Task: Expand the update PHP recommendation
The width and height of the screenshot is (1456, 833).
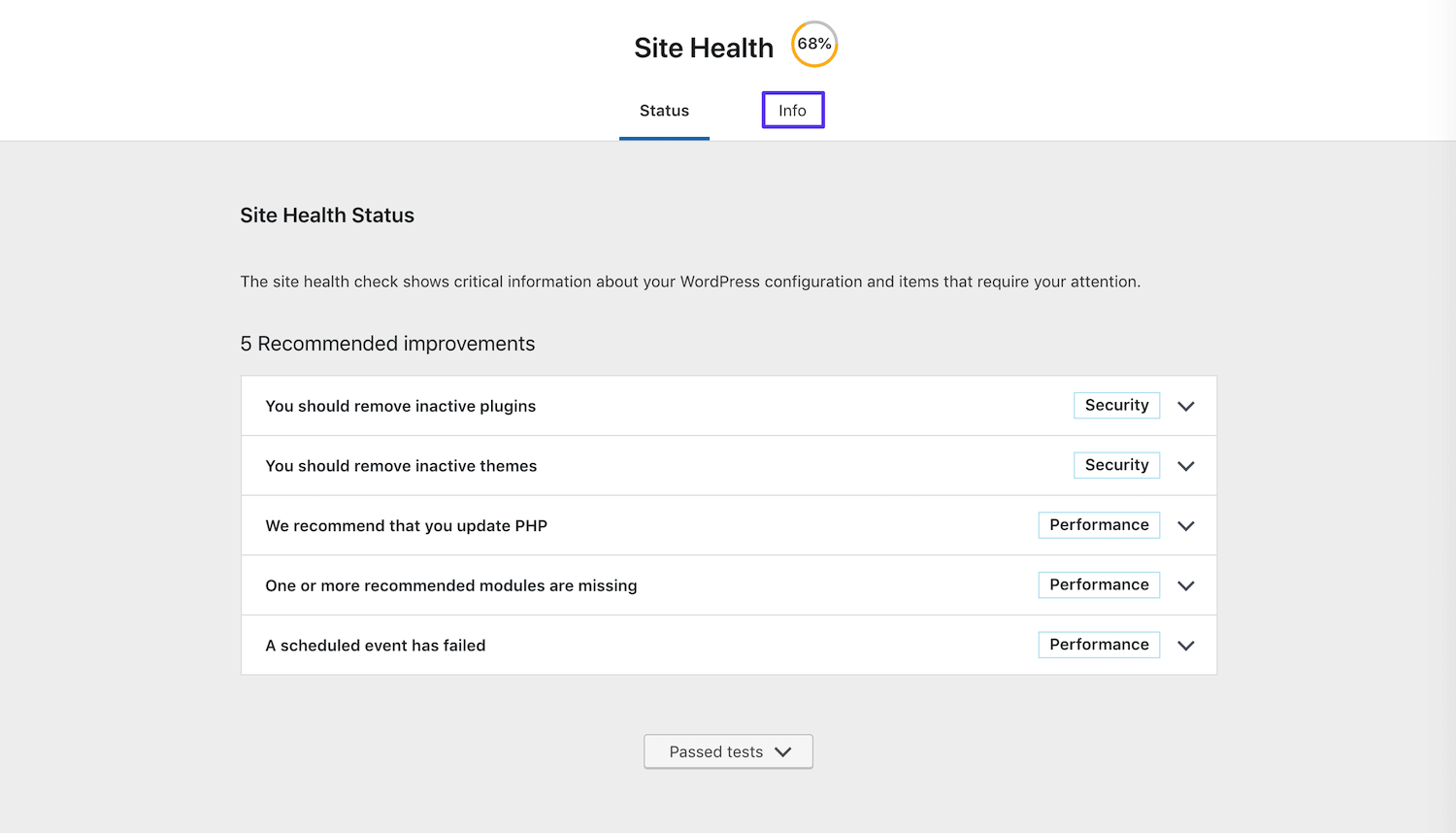Action: [x=1185, y=525]
